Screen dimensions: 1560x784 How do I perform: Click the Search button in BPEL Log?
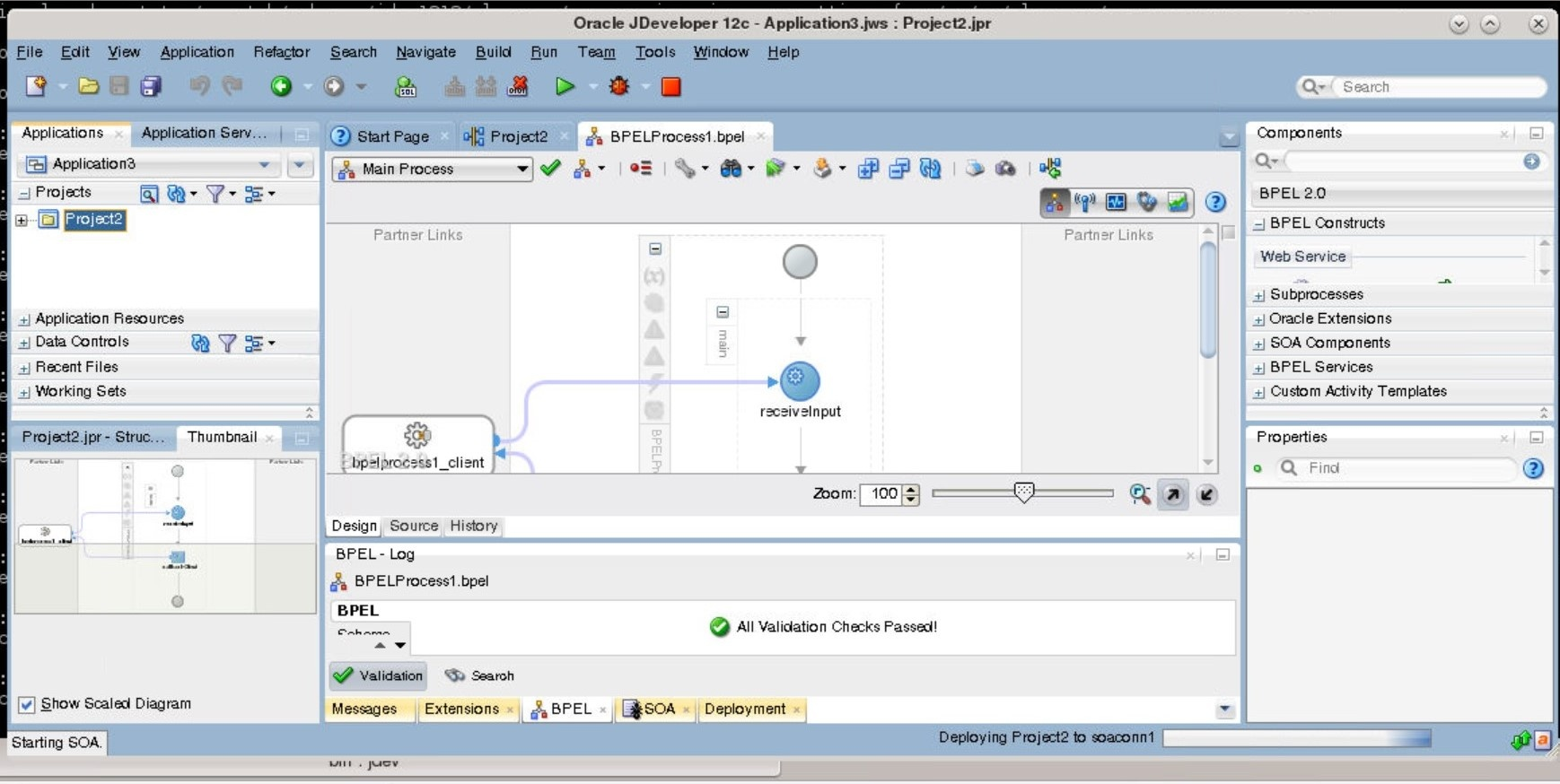480,675
